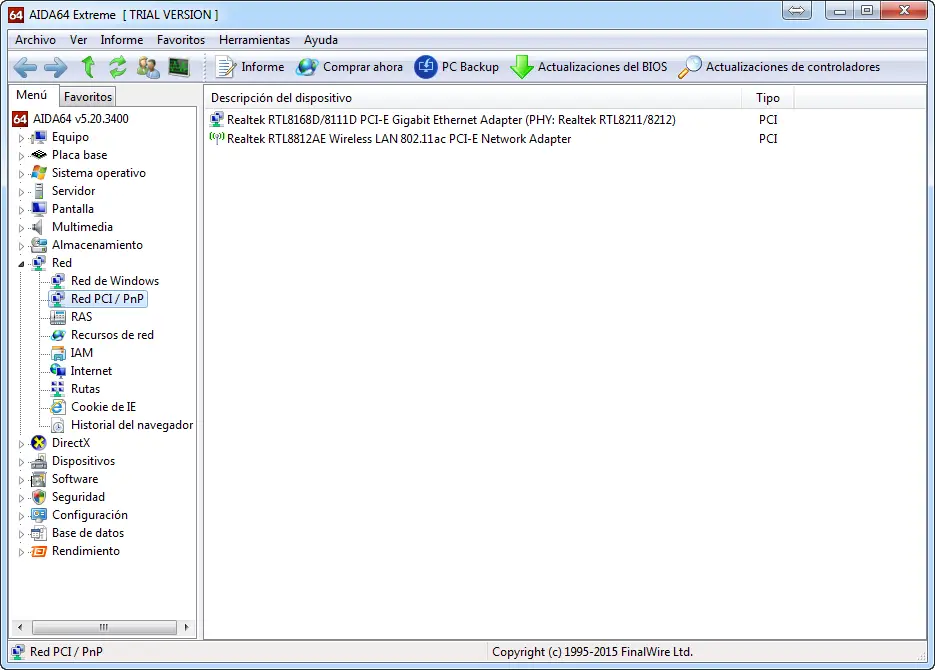
Task: Select Historial del navegador item
Action: pyautogui.click(x=132, y=425)
